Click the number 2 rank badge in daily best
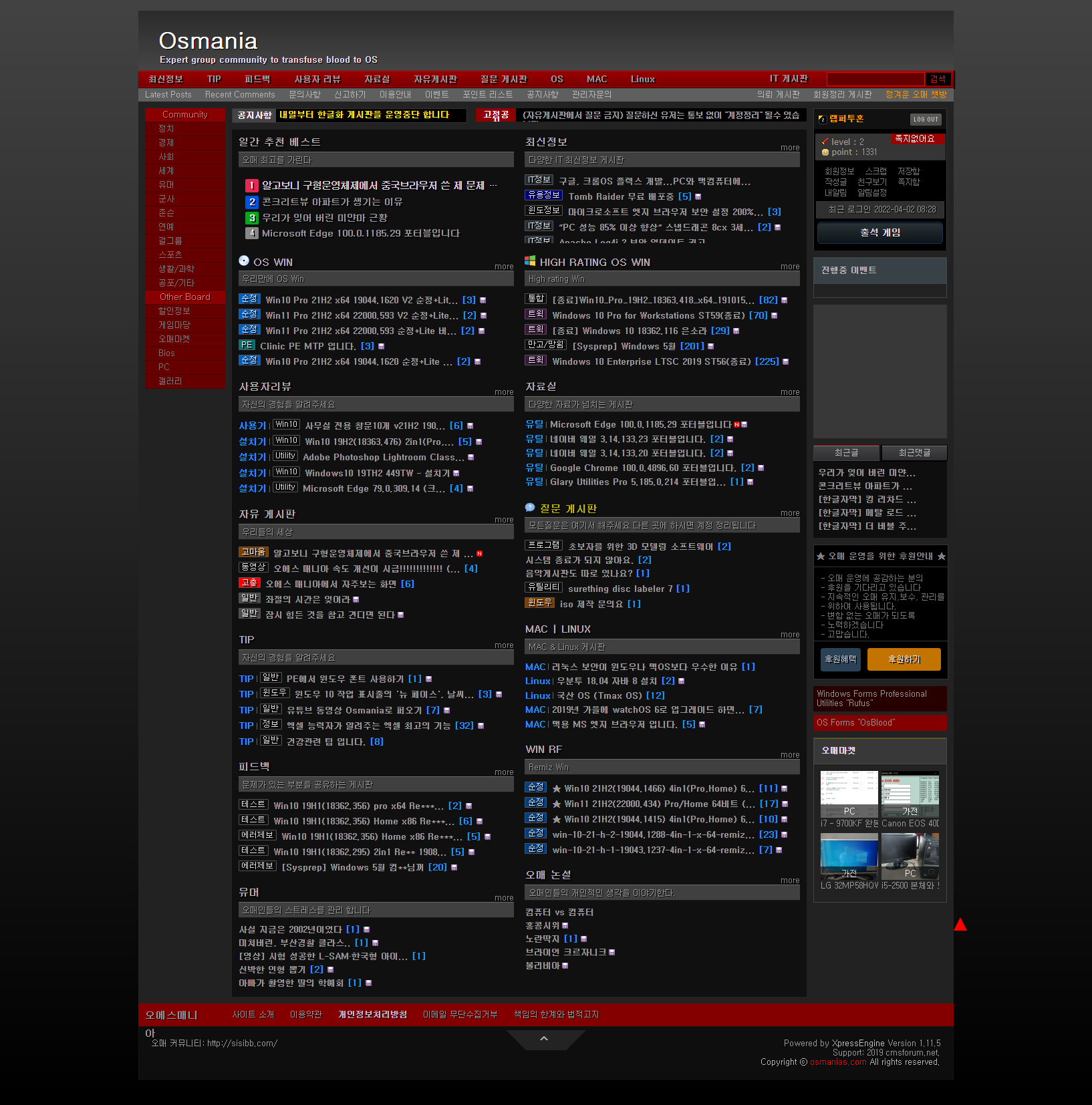Viewport: 1092px width, 1105px height. click(x=251, y=202)
